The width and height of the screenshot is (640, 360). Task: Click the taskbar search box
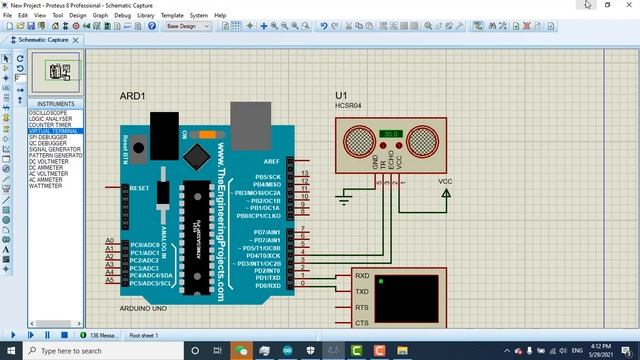103,351
